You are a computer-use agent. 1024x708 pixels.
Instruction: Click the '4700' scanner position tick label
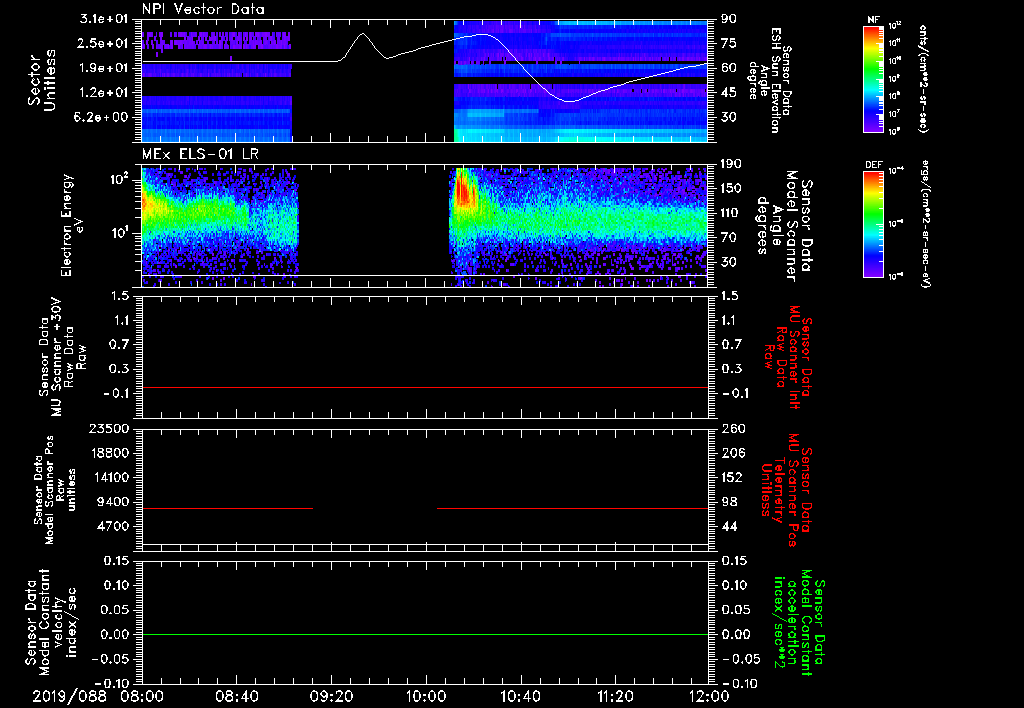(114, 526)
